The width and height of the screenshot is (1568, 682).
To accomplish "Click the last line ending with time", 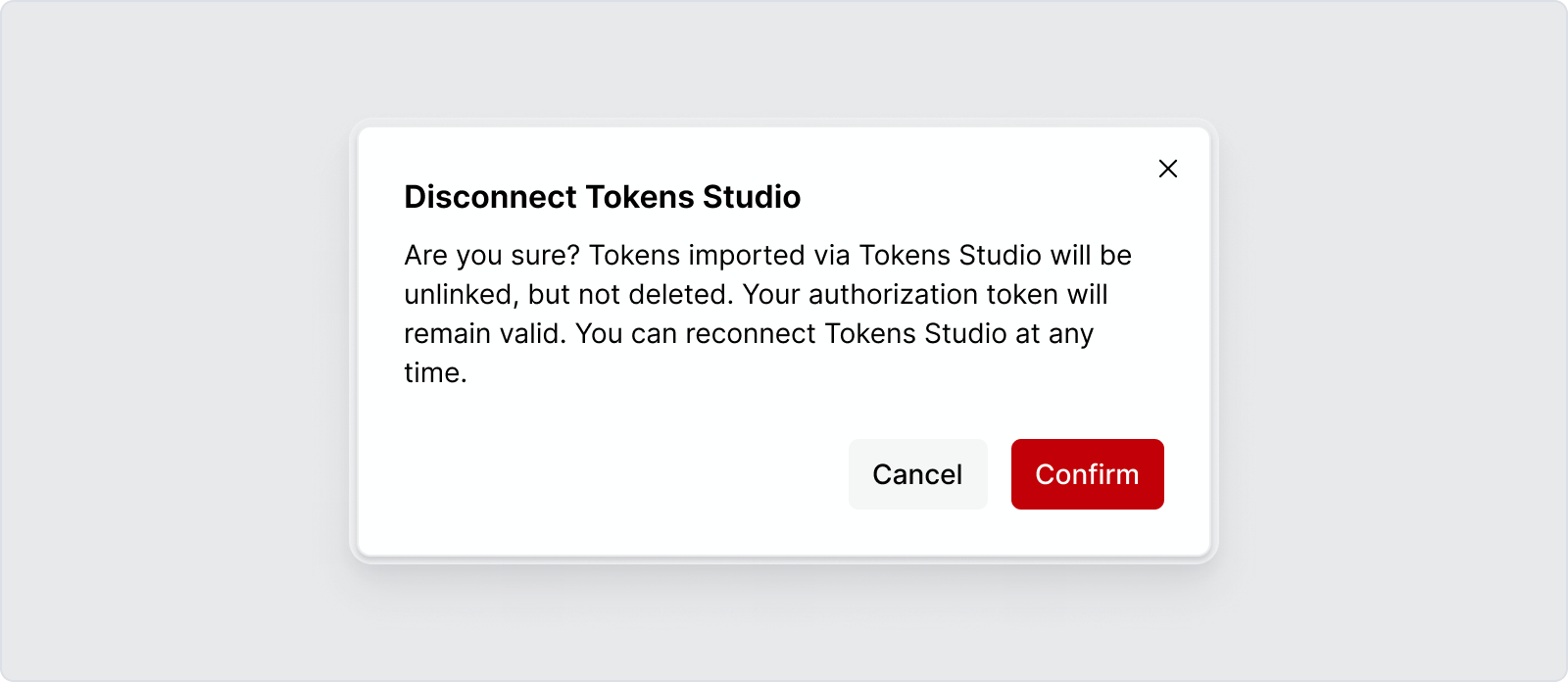I will [435, 372].
